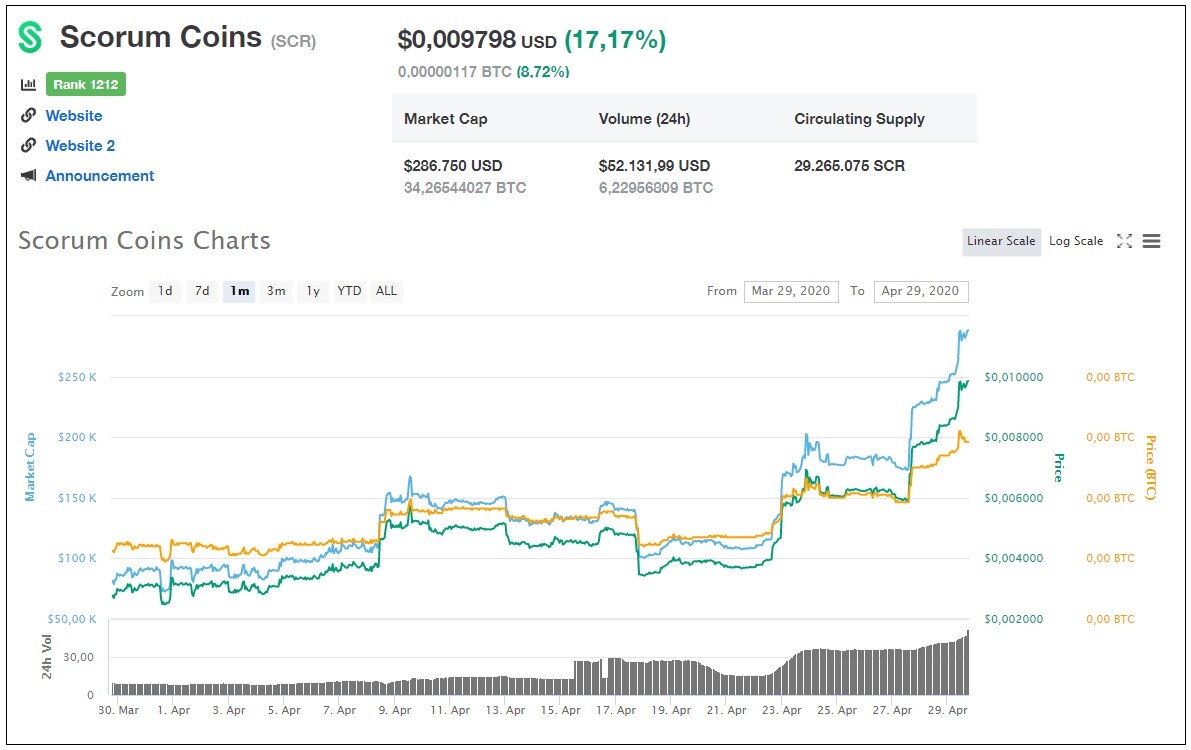Select the 1m zoom range
Screen dimensions: 1191x750
pyautogui.click(x=239, y=291)
